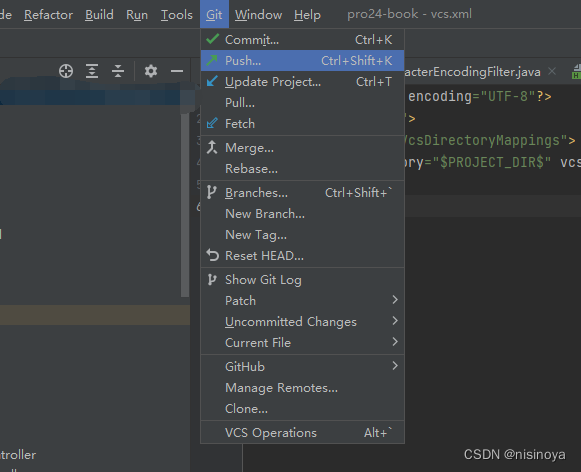Close the CharacterEncodingFilter.java tab

(x=552, y=71)
